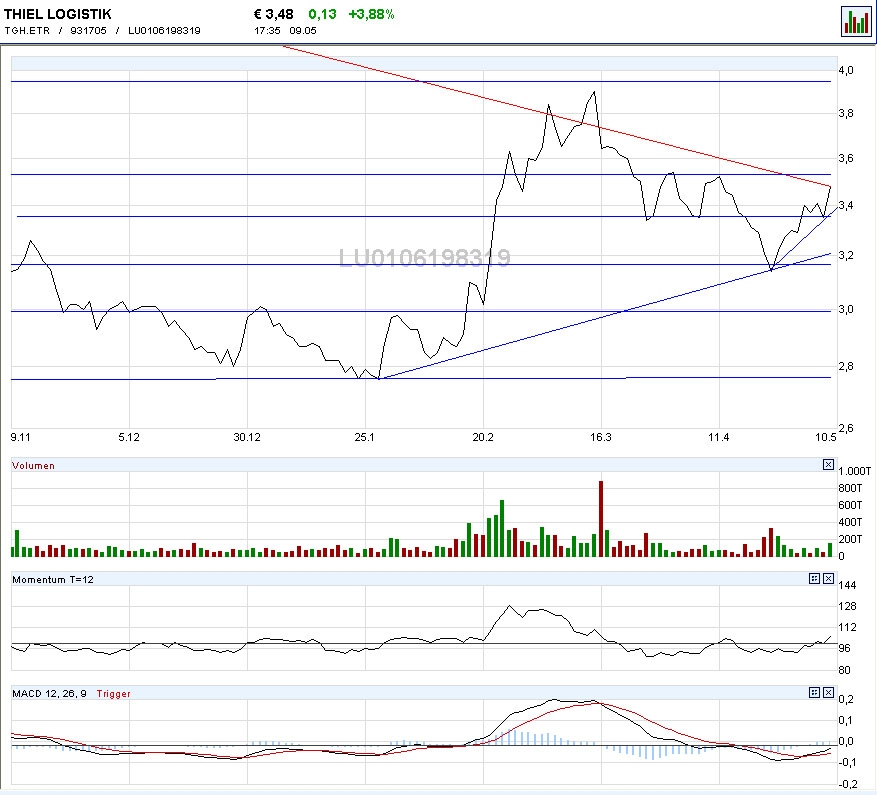Screen dimensions: 877x795
Task: Click the 112 momentum axis label
Action: (x=847, y=628)
